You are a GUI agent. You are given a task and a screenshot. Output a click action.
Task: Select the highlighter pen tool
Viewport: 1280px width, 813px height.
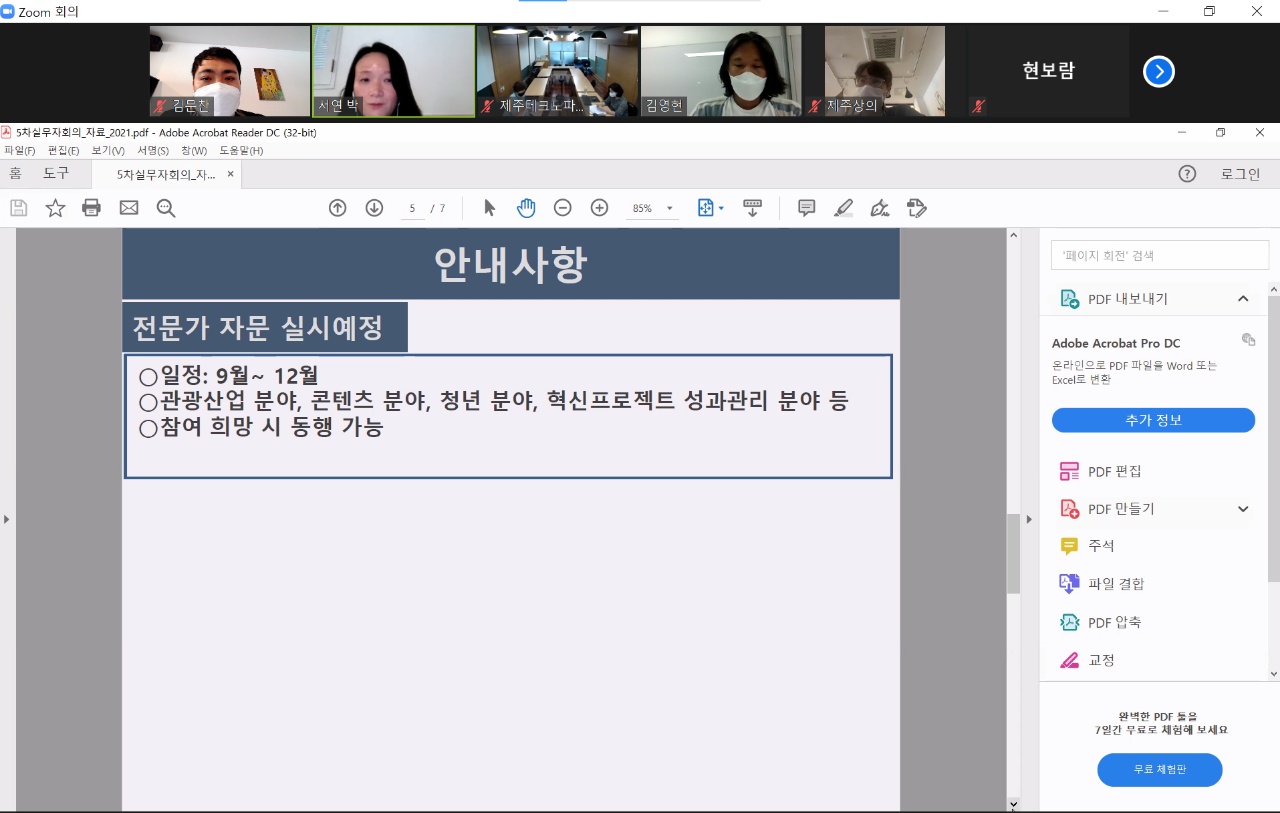(843, 208)
